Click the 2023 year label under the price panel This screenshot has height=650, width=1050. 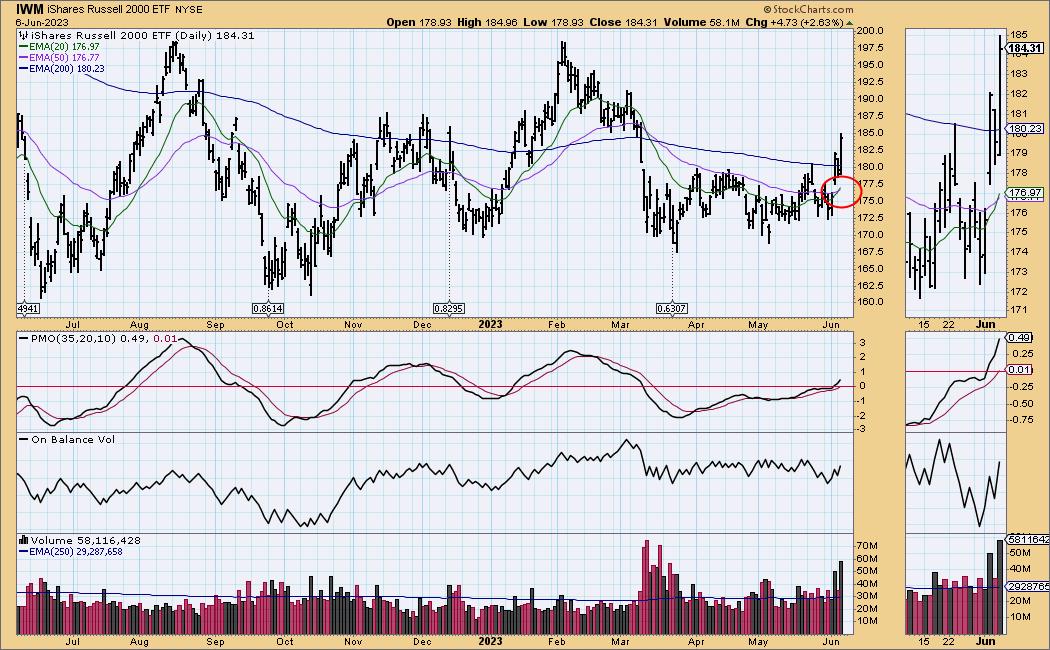pyautogui.click(x=490, y=325)
